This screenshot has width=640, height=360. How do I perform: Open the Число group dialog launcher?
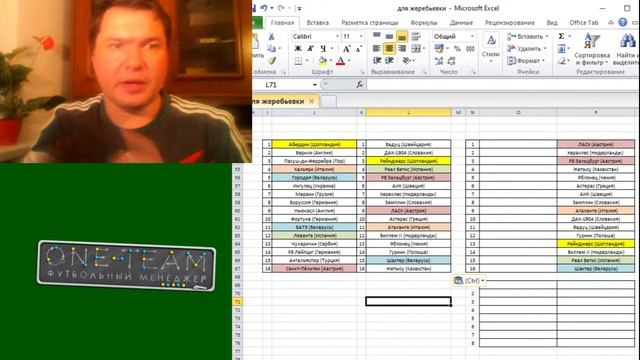click(473, 72)
